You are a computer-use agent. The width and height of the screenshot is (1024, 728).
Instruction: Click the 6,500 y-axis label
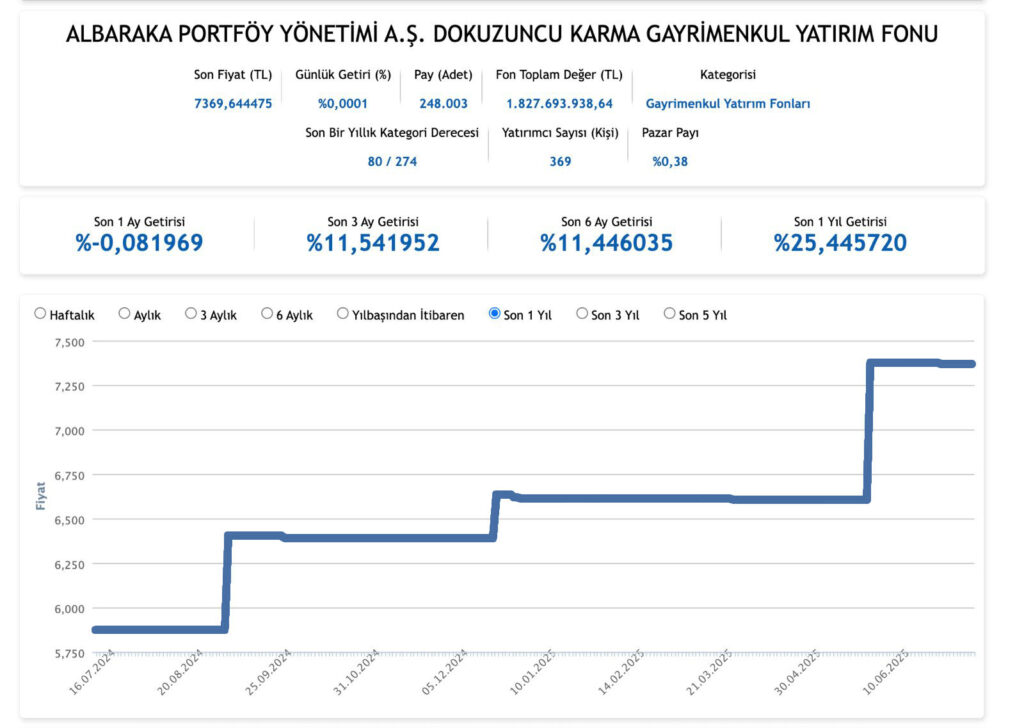click(x=69, y=520)
